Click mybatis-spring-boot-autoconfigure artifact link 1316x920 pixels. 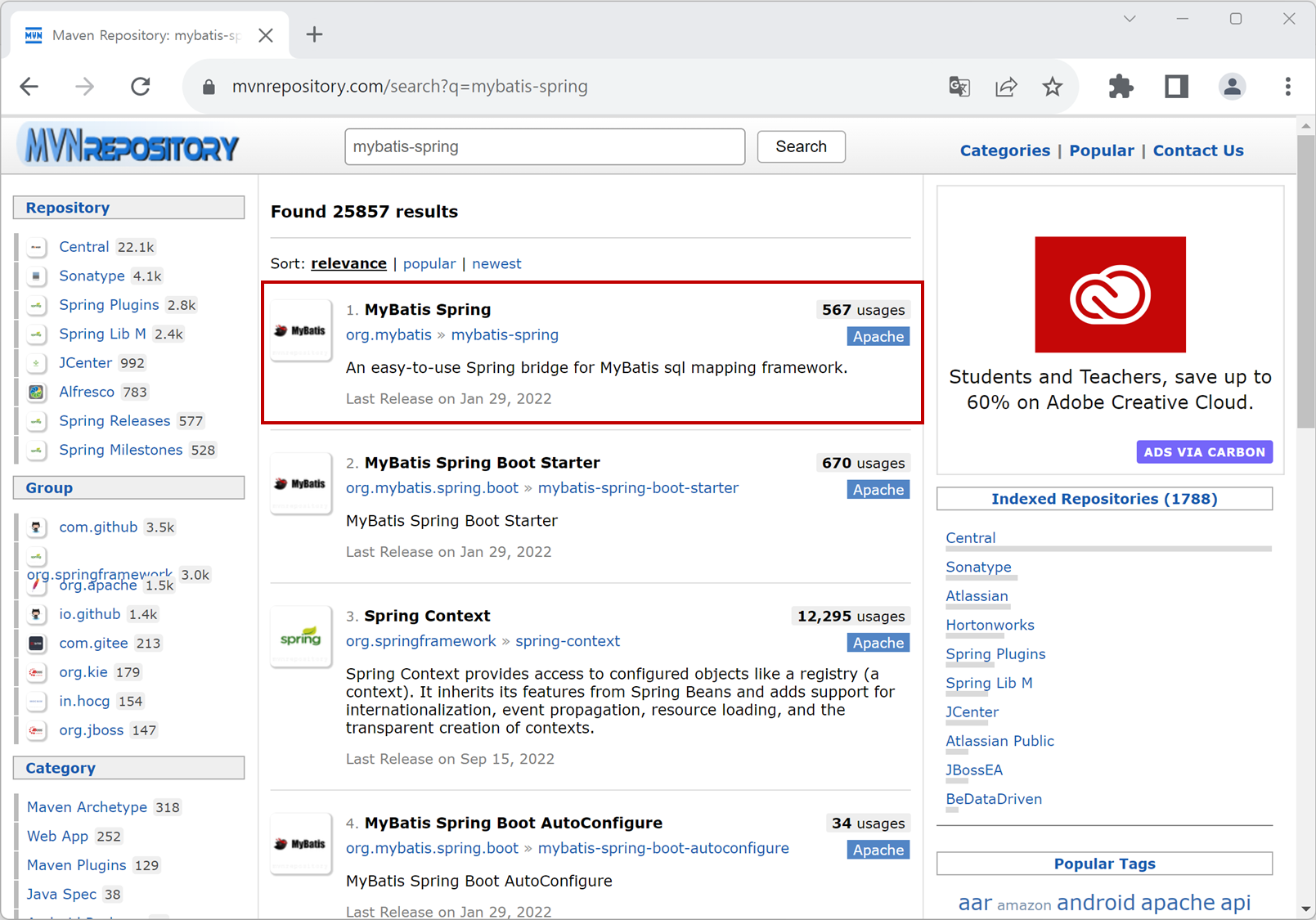pyautogui.click(x=663, y=848)
